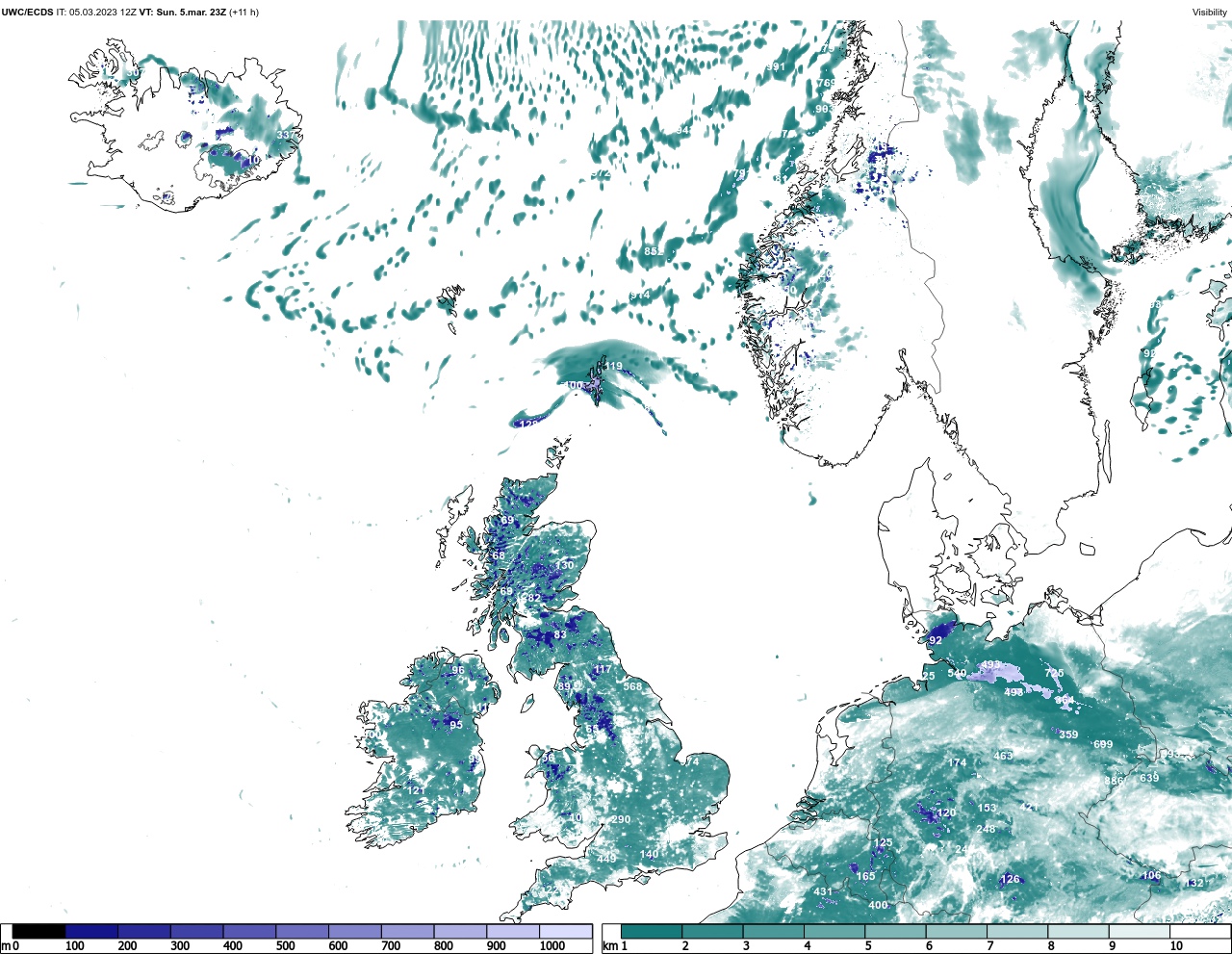Click the 'IT: 05.03.2023 12Z' init time
This screenshot has height=954, width=1232.
96,12
